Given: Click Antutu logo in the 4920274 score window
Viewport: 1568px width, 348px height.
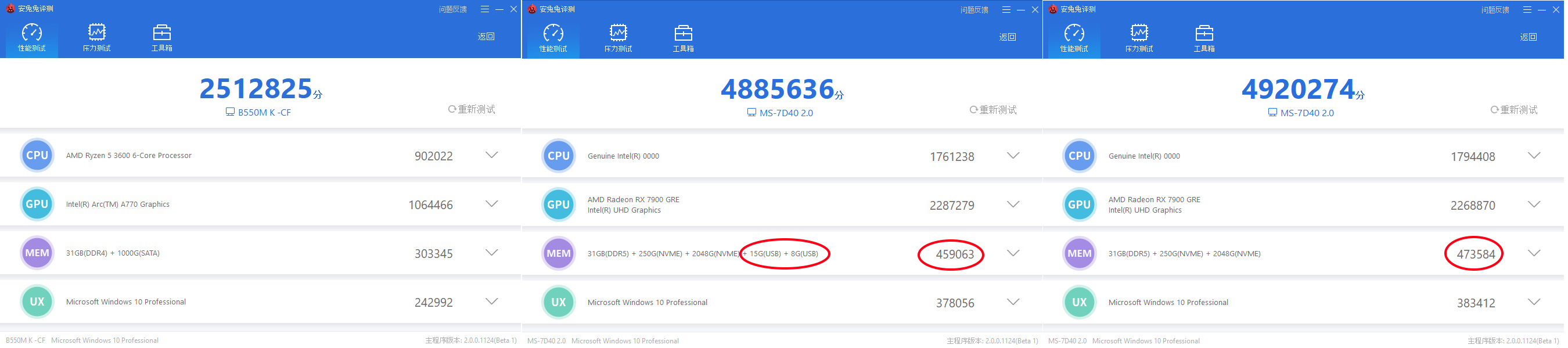Looking at the screenshot, I should pyautogui.click(x=1053, y=9).
